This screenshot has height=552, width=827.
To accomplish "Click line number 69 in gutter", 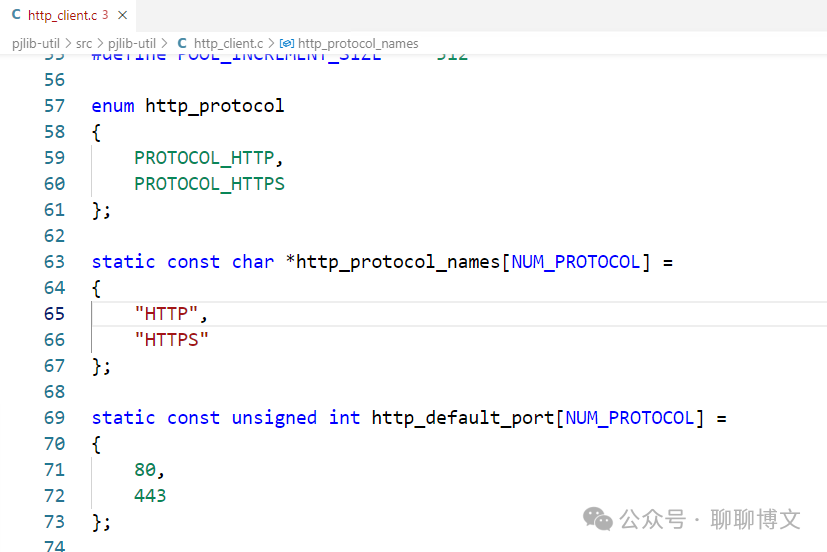I will [54, 418].
